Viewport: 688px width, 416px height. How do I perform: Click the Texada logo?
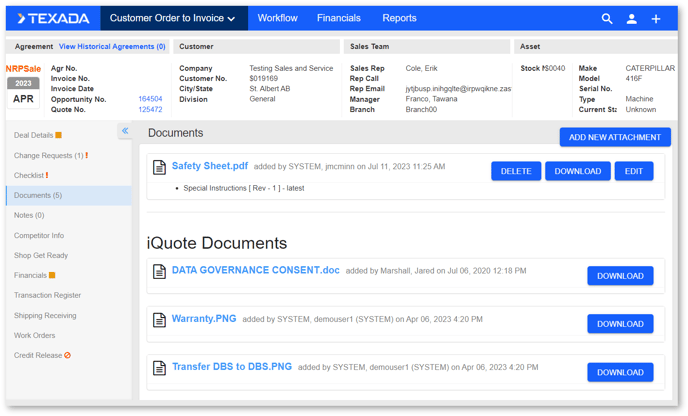(54, 18)
